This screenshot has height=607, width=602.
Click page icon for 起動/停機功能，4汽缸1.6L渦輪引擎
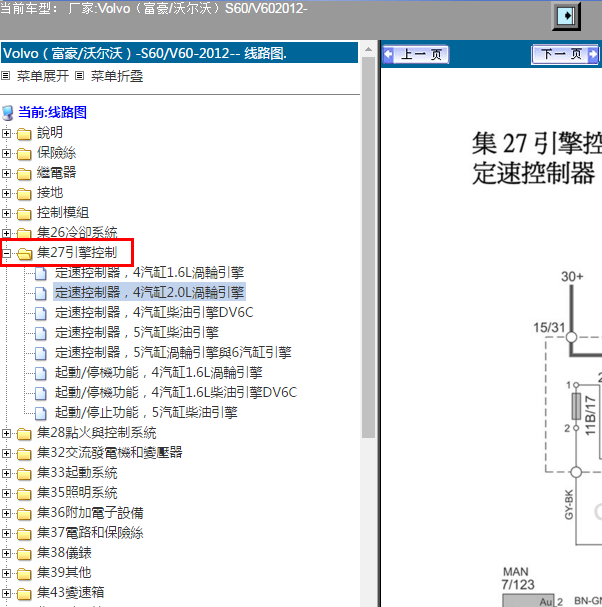pyautogui.click(x=40, y=374)
